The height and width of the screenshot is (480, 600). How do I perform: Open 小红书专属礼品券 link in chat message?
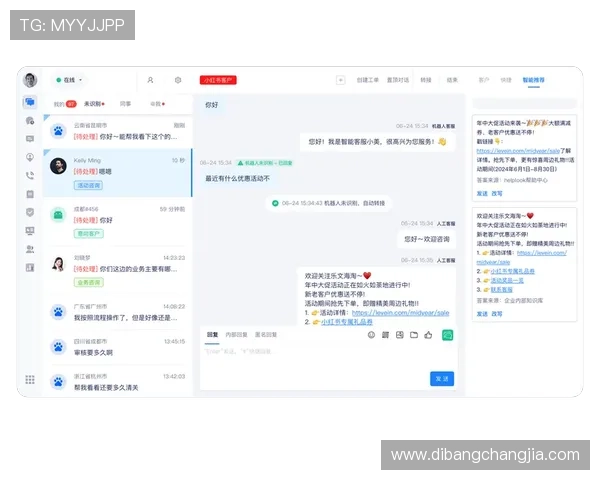coord(347,322)
